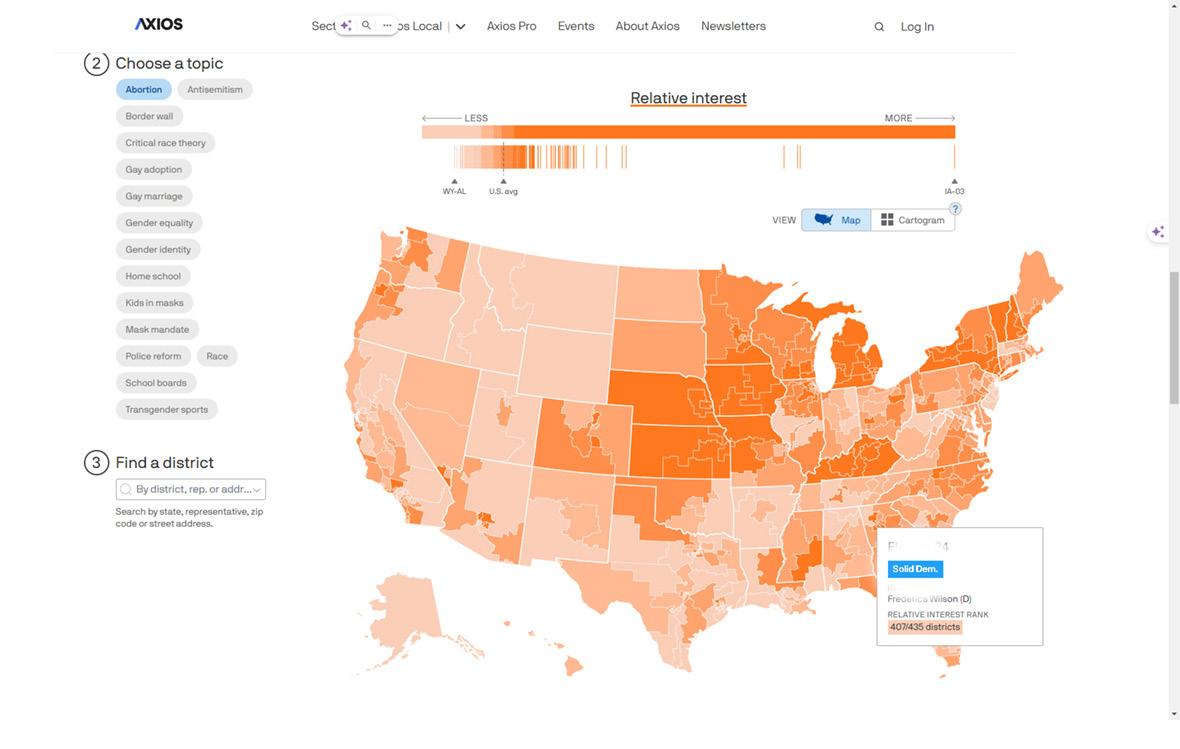The height and width of the screenshot is (749, 1180).
Task: Open the district search dropdown arrow
Action: [x=257, y=490]
